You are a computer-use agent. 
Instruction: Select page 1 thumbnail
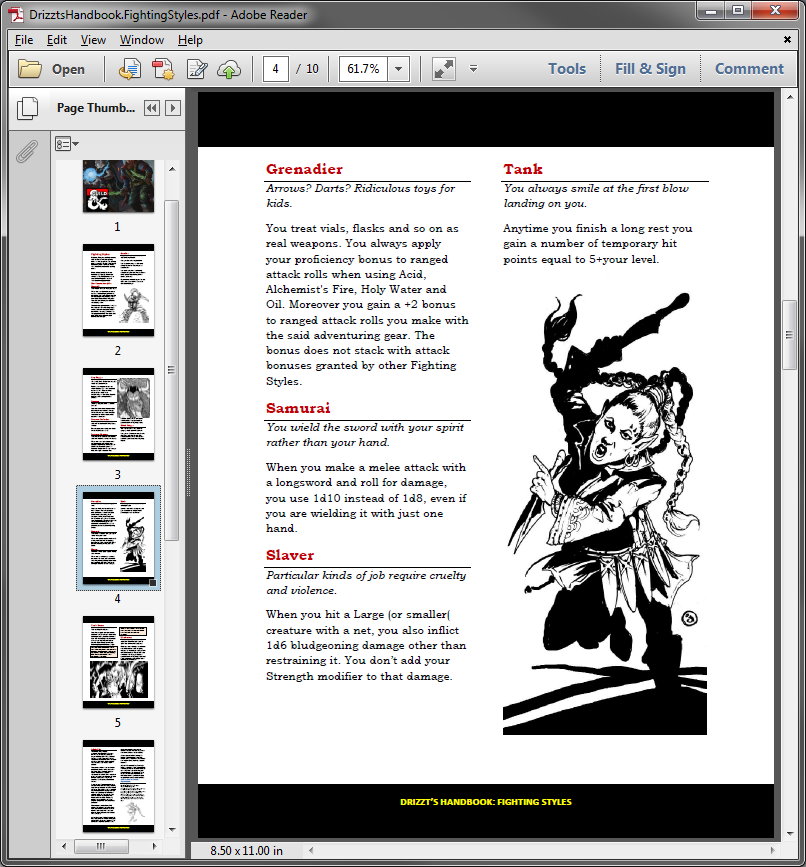(x=118, y=186)
